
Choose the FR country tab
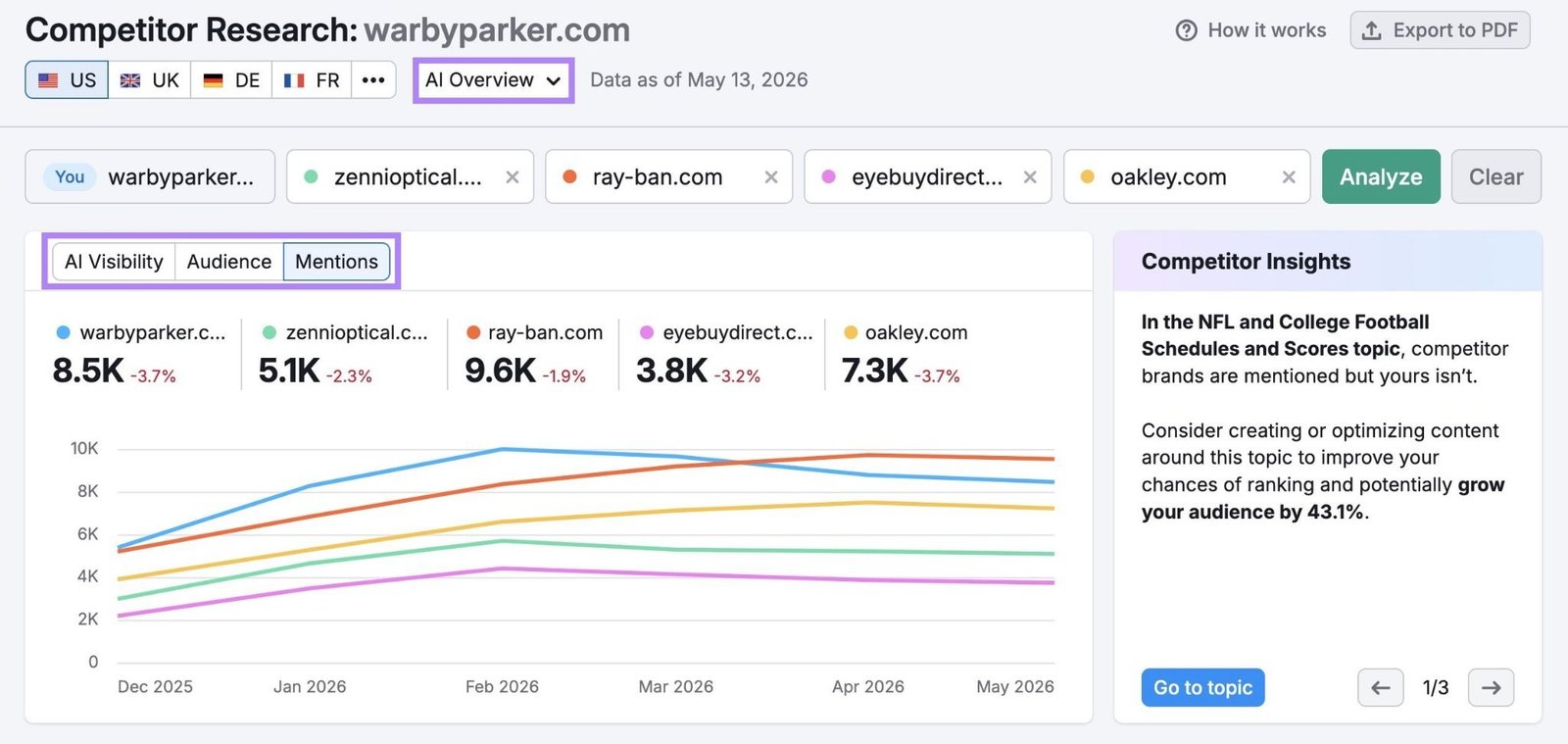[312, 80]
